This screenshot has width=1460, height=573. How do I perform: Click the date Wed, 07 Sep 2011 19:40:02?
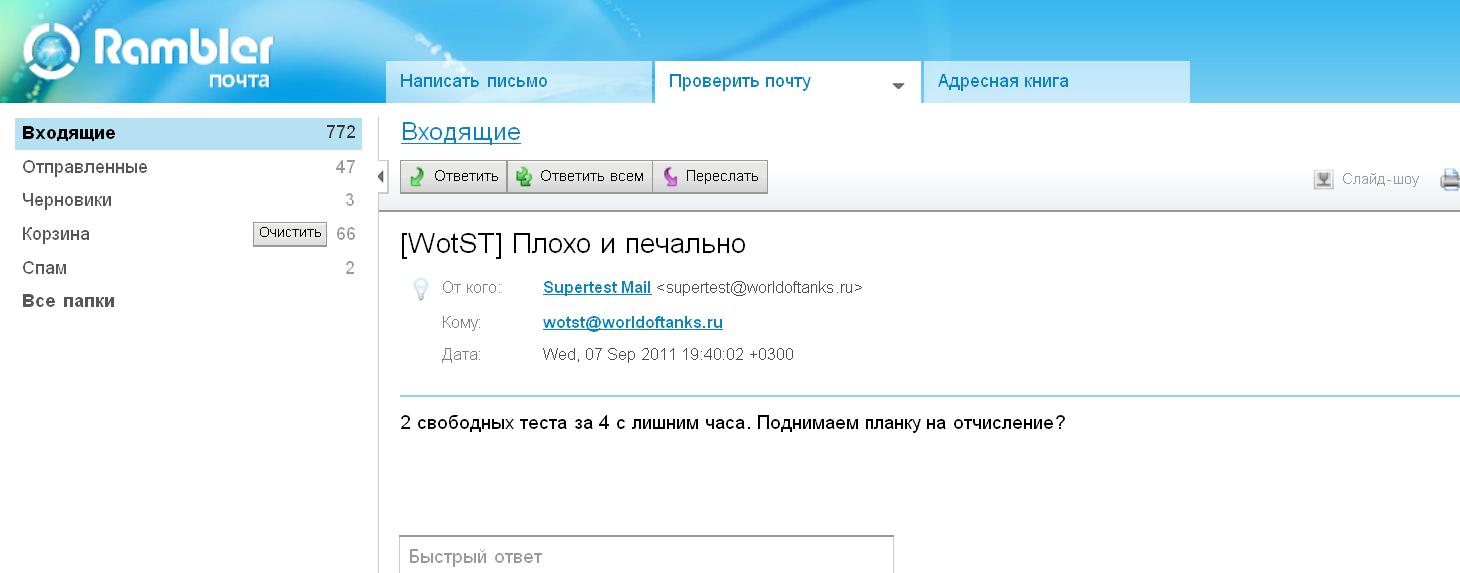668,355
